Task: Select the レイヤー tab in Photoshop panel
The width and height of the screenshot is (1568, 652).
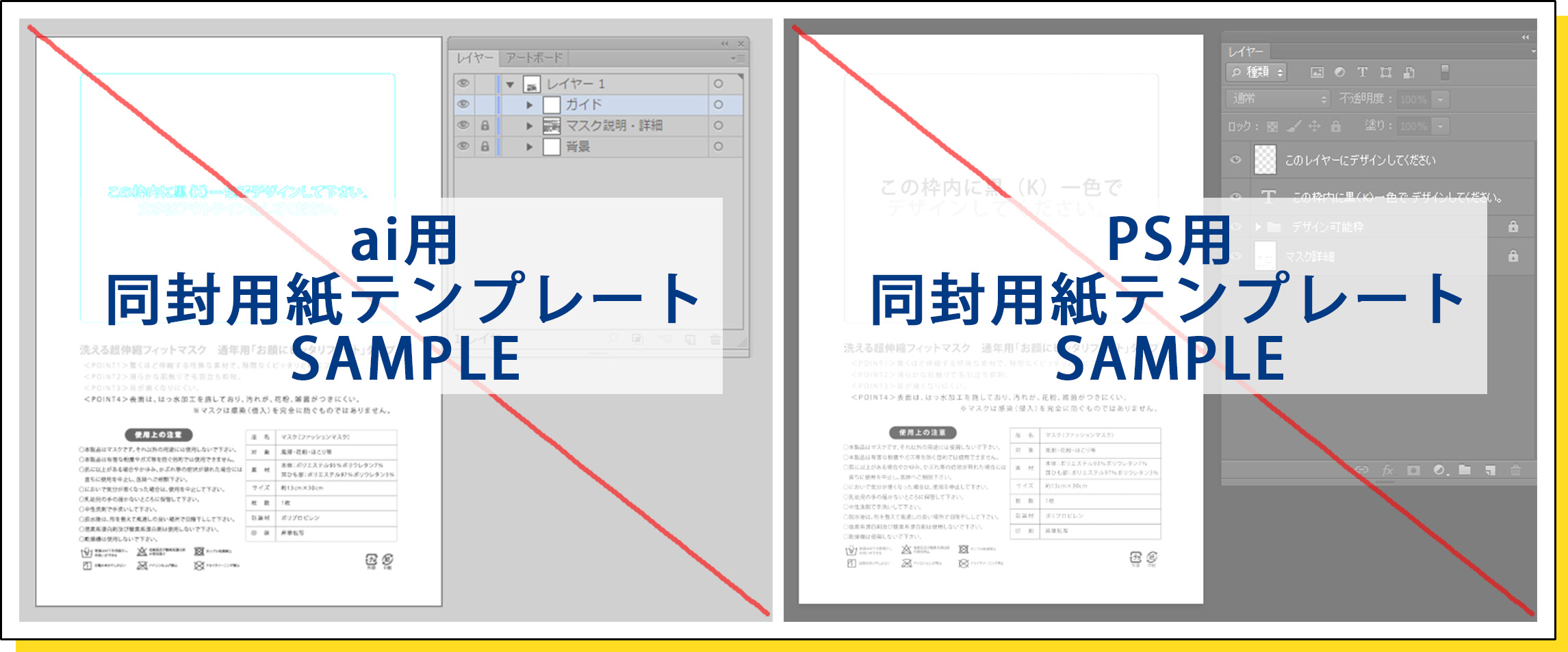Action: pos(1246,51)
